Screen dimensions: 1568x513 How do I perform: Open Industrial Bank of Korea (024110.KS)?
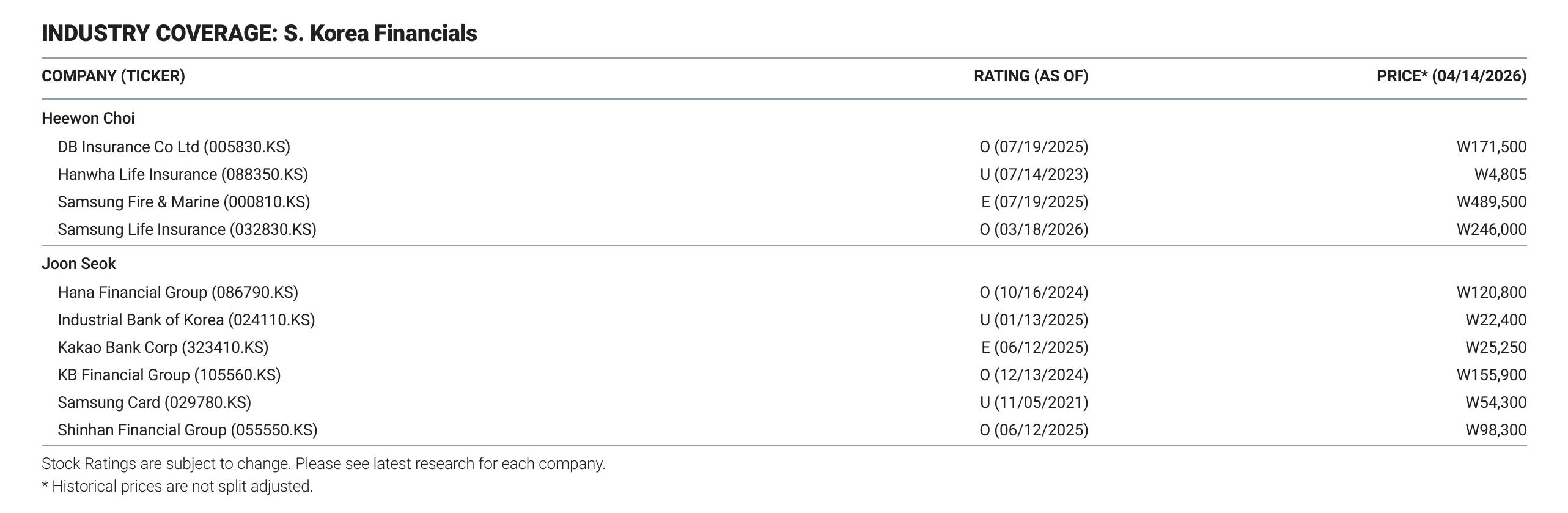[x=186, y=320]
